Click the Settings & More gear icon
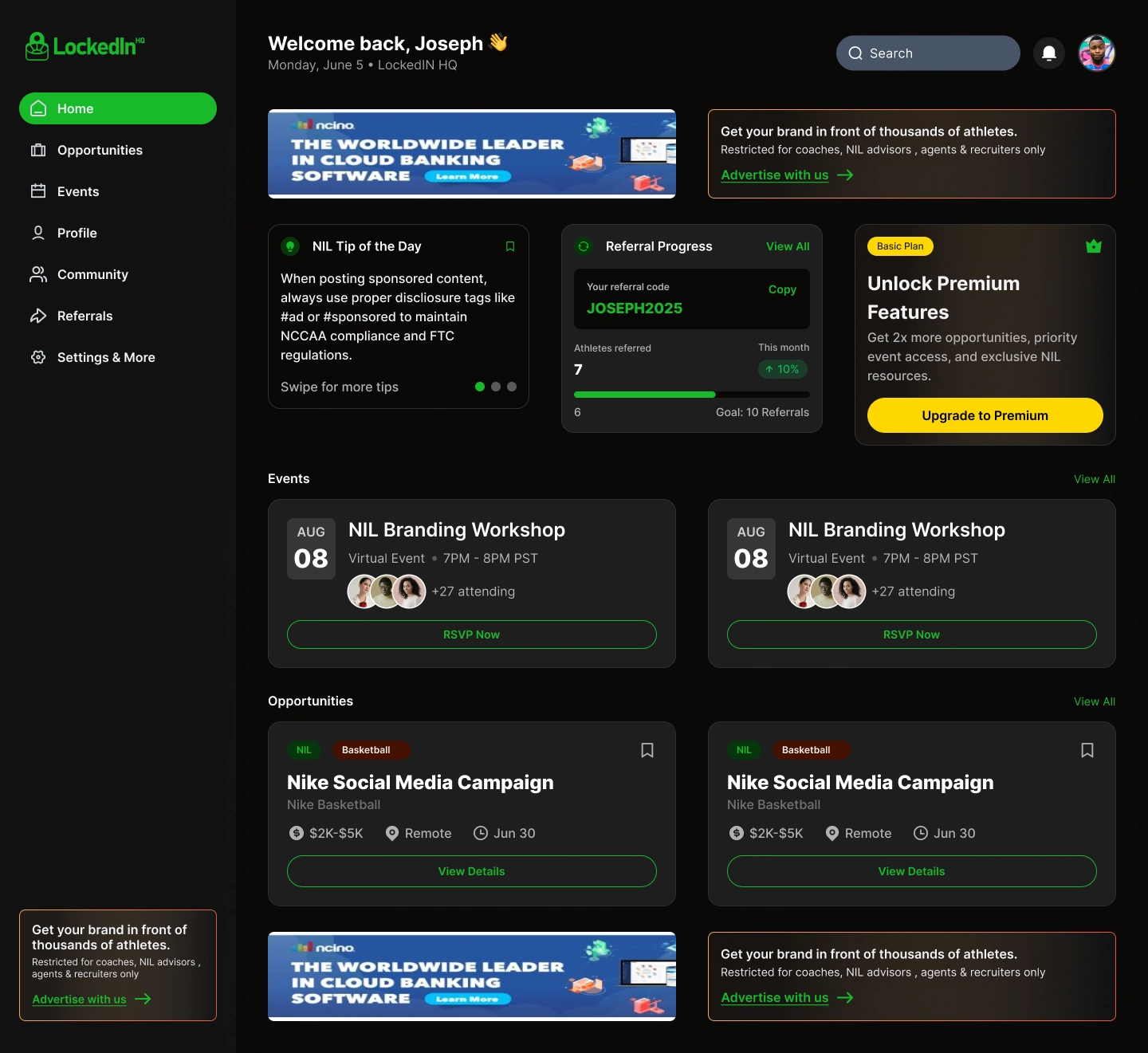Image resolution: width=1148 pixels, height=1053 pixels. (38, 357)
